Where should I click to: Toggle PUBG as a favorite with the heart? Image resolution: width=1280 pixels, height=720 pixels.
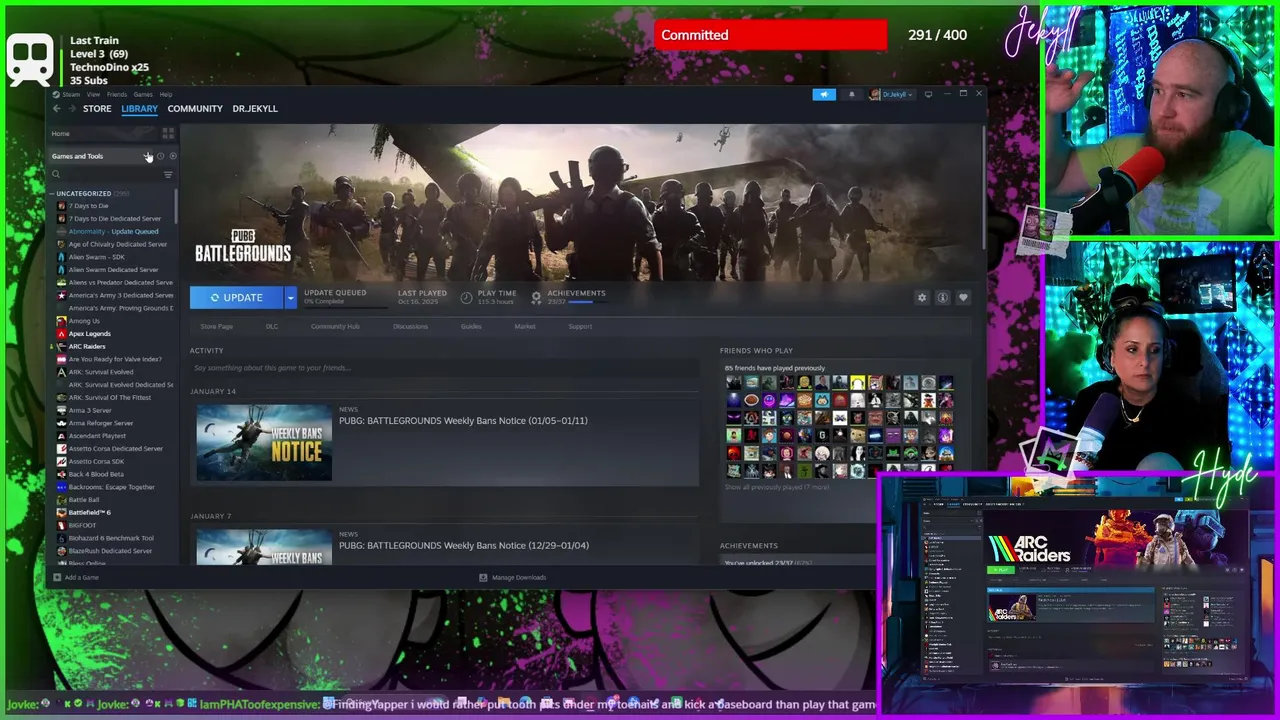coord(963,297)
